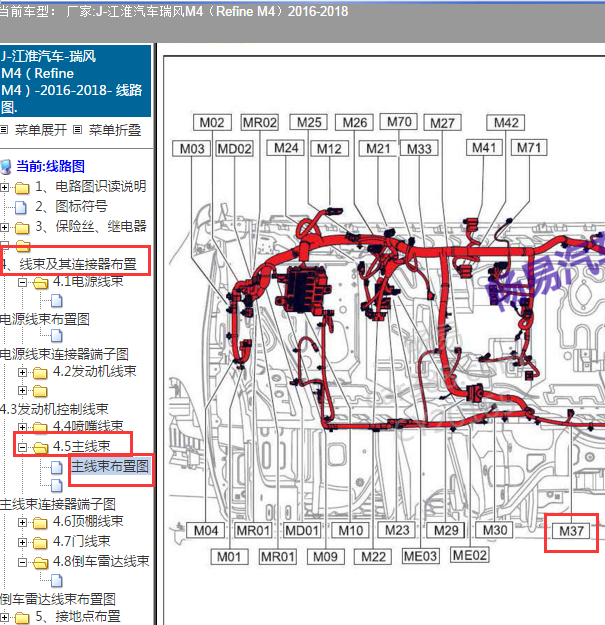Viewport: 605px width, 625px height.
Task: Click the 4.2发动机线束 folder icon
Action: pos(40,373)
